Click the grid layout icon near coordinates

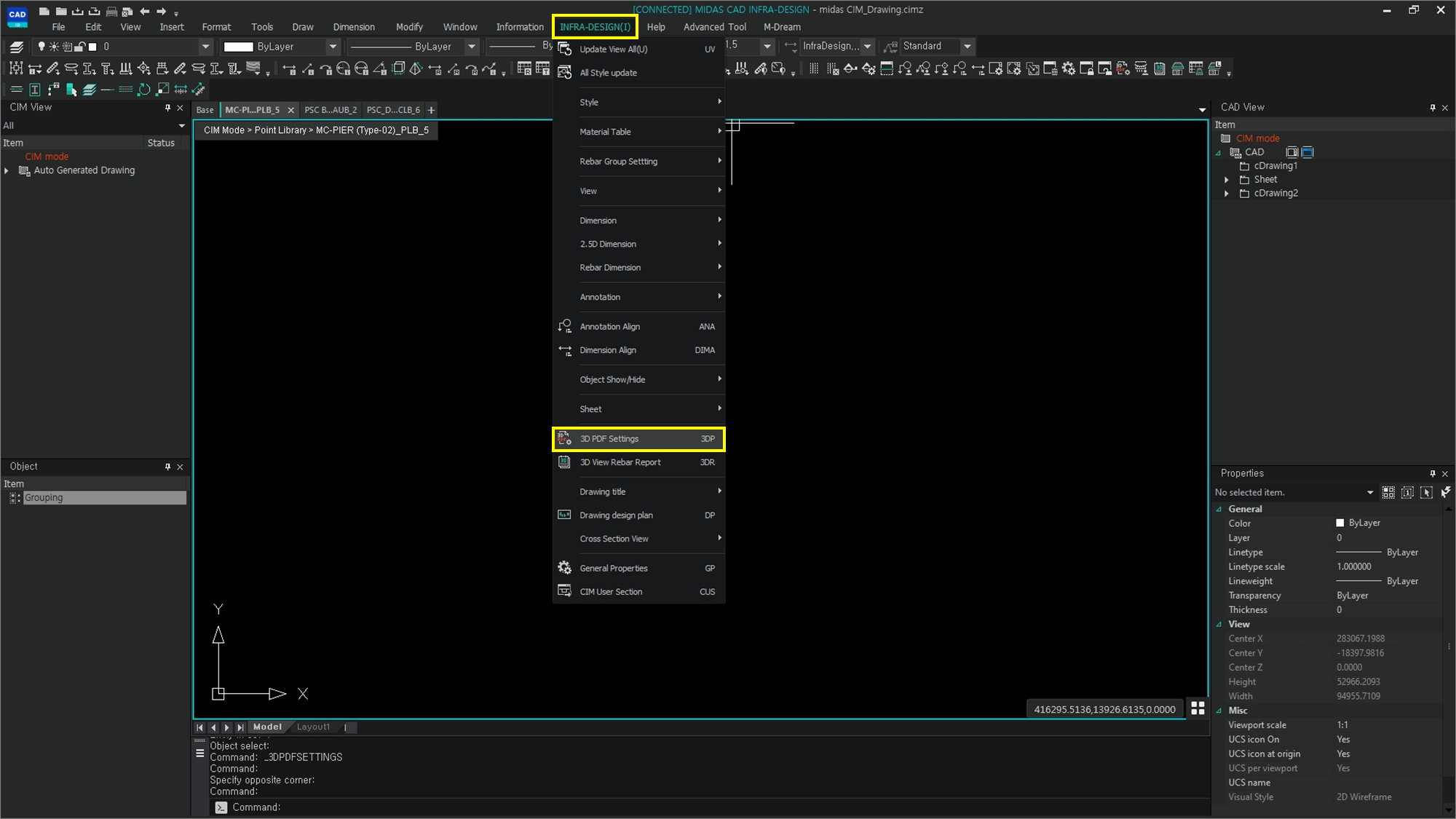tap(1198, 708)
